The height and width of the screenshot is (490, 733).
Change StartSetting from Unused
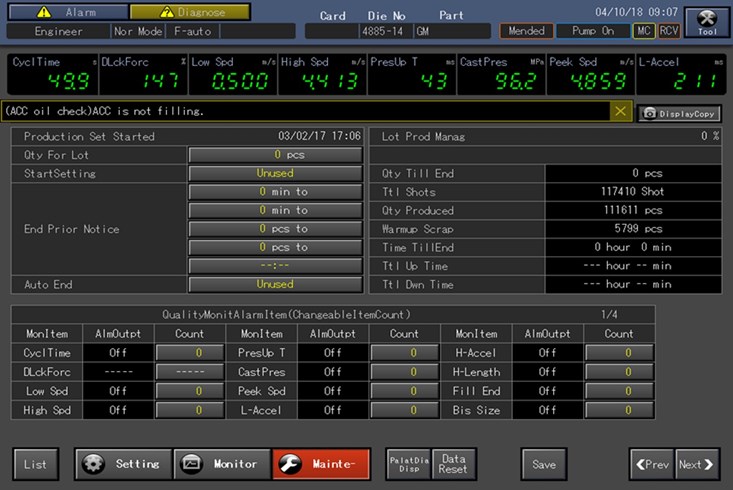point(275,173)
